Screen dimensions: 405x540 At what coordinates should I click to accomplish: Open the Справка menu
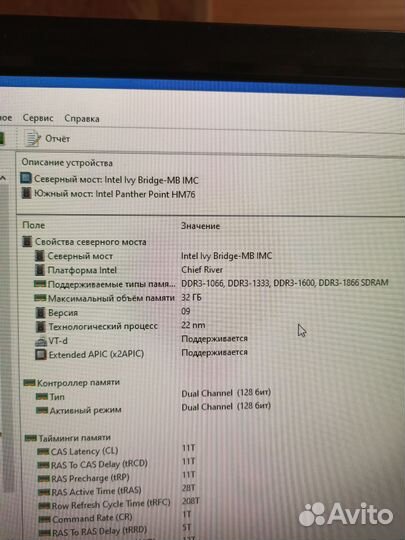point(82,118)
